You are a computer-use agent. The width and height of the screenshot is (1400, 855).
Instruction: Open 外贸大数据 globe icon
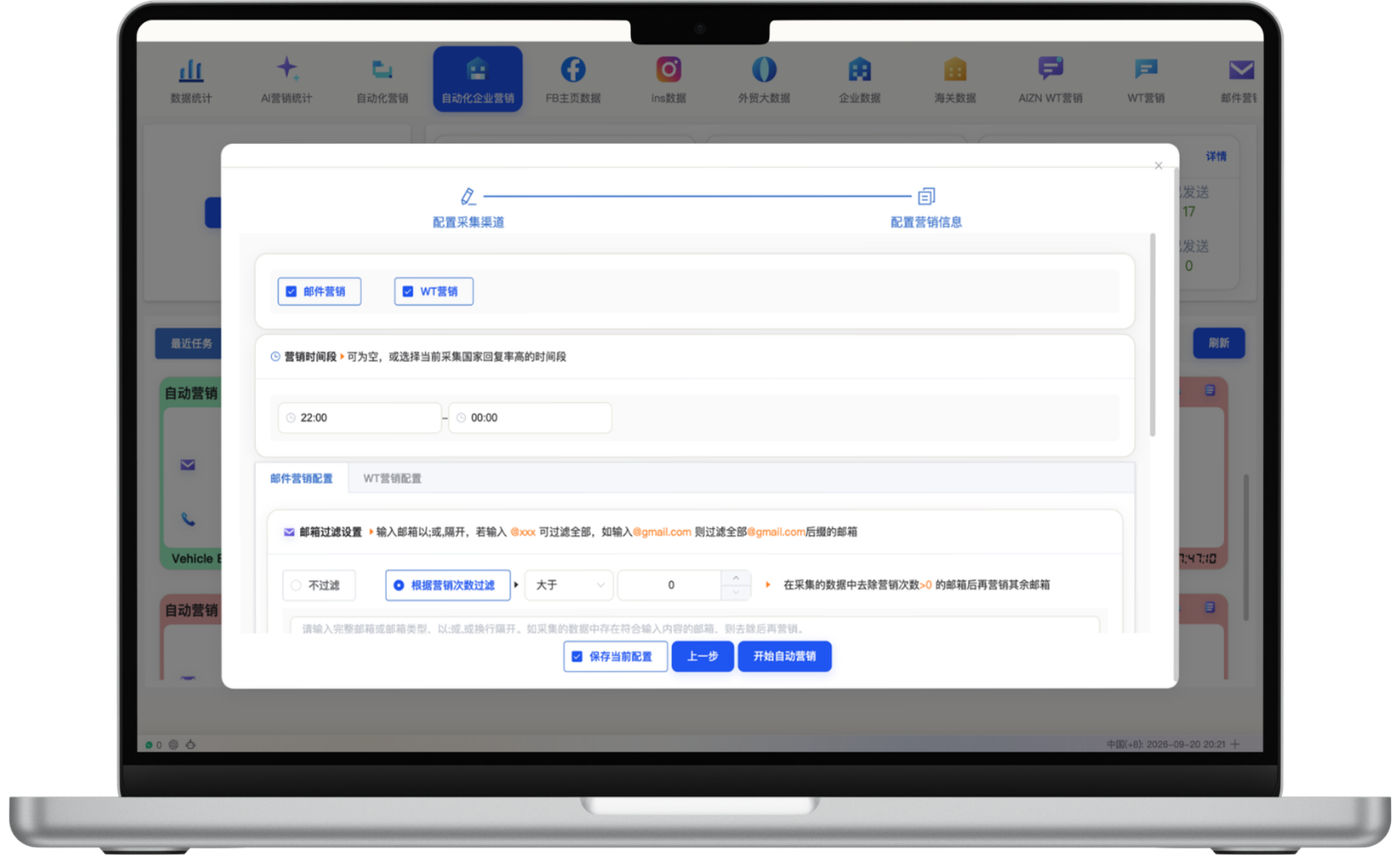tap(764, 69)
